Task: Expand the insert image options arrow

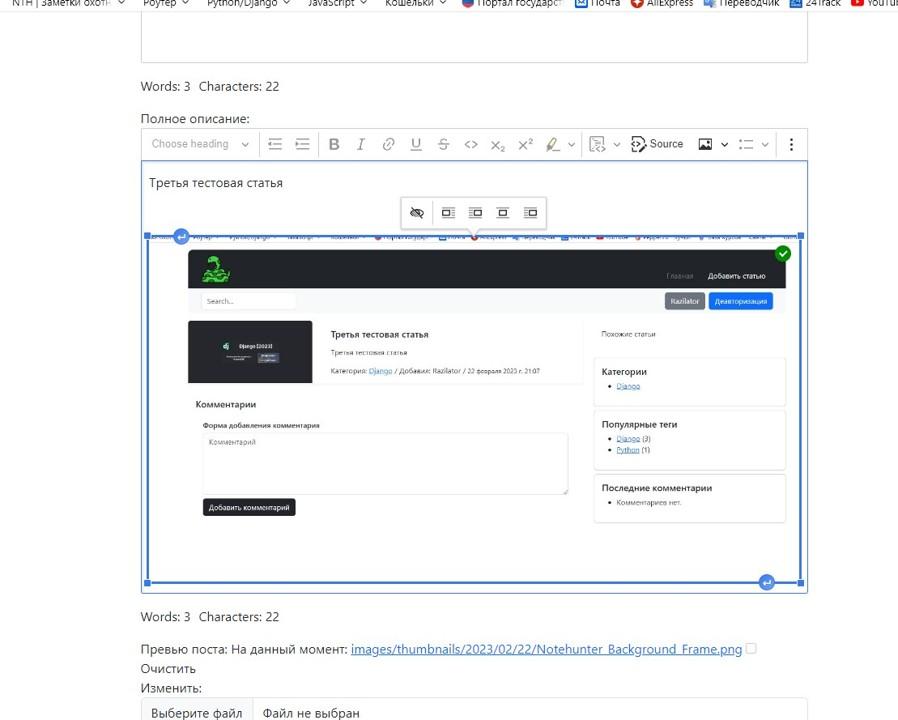Action: coord(724,144)
